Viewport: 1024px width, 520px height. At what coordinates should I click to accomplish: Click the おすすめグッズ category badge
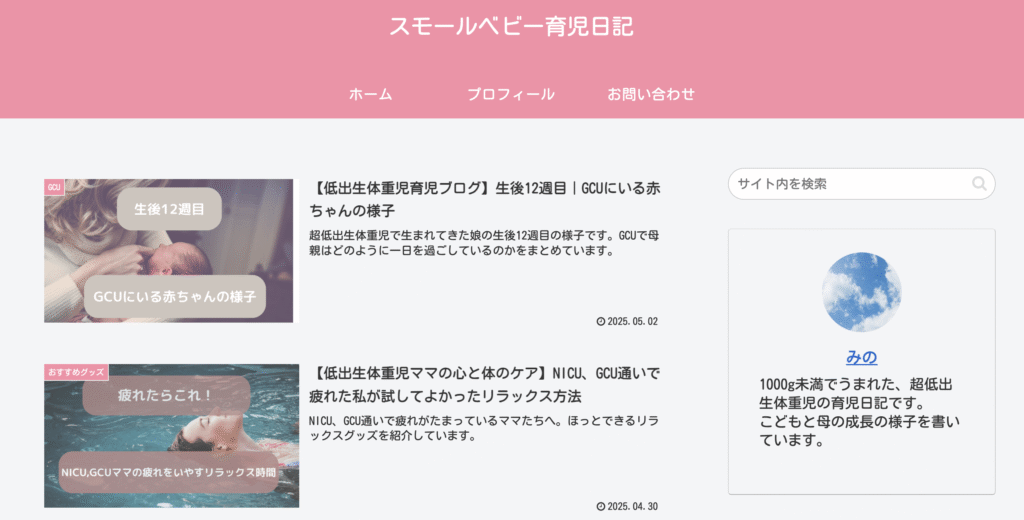tap(76, 372)
